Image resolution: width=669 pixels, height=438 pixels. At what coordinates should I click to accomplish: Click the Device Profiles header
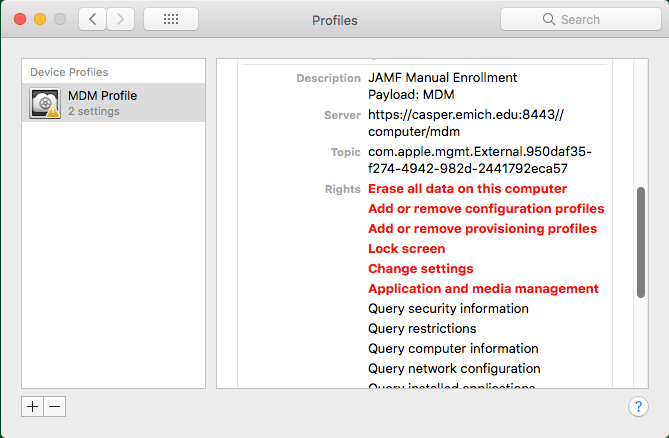coord(69,72)
